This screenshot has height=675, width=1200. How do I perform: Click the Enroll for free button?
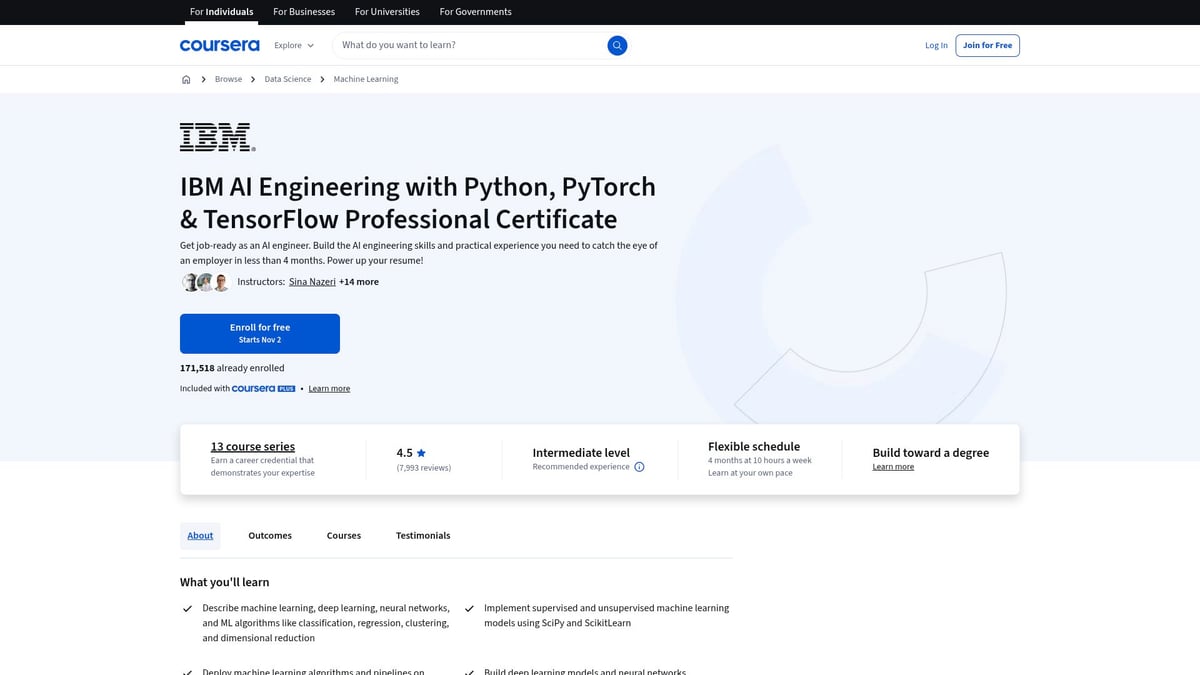point(260,333)
